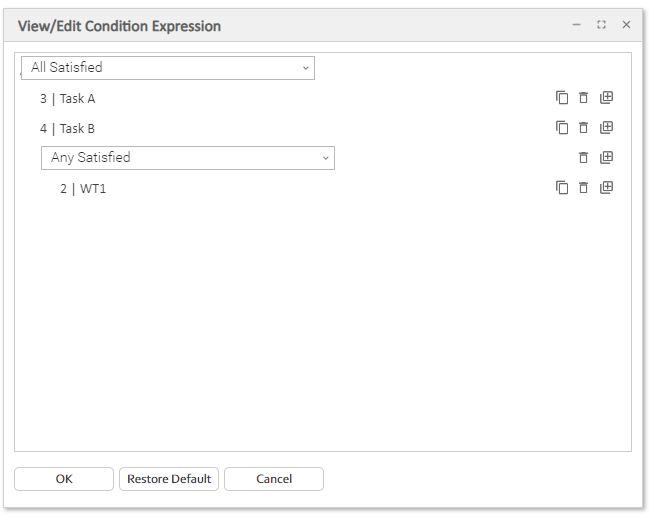The width and height of the screenshot is (649, 516).
Task: Open the All Satisfied dropdown
Action: [168, 68]
